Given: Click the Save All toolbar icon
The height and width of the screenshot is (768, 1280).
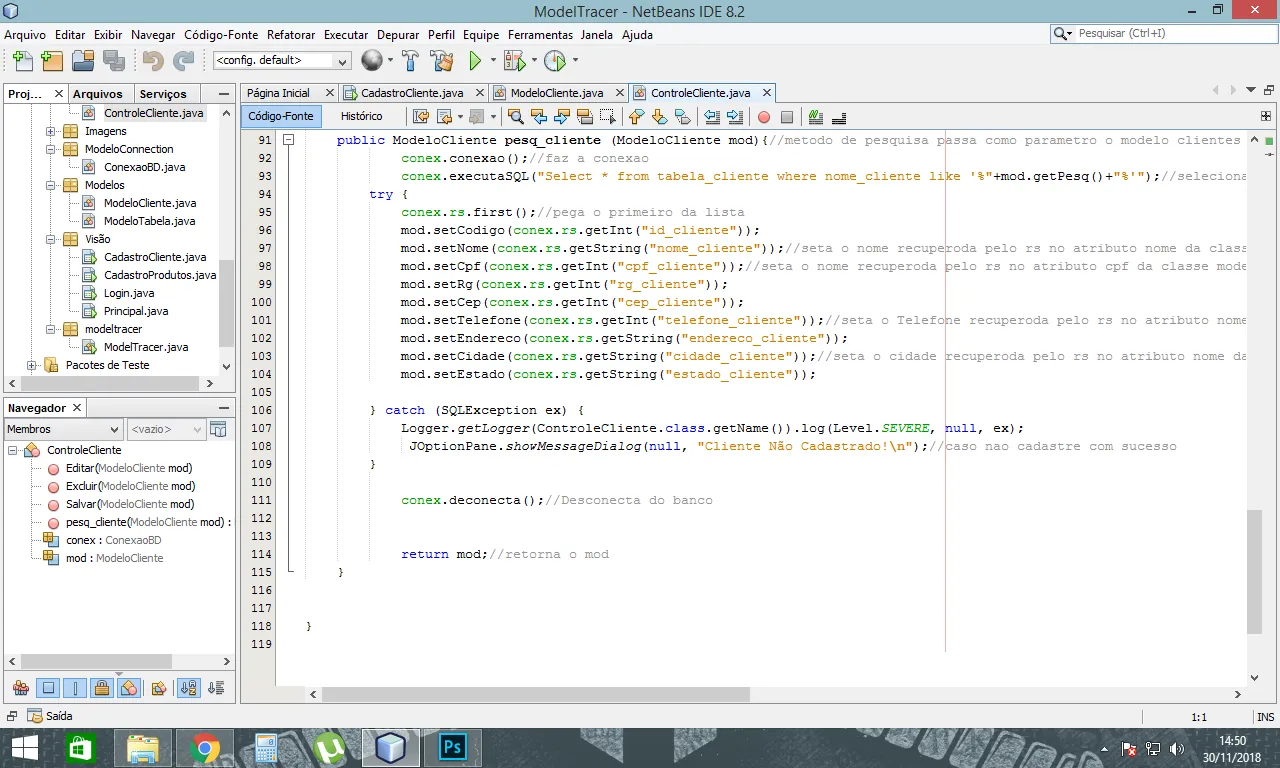Looking at the screenshot, I should pyautogui.click(x=113, y=61).
